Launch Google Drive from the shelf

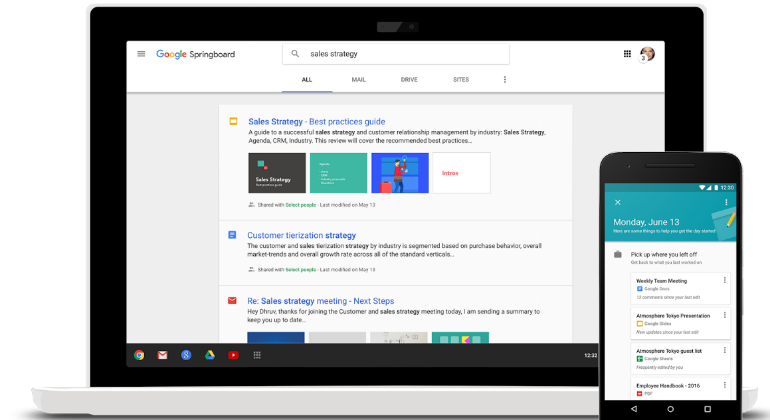point(210,355)
